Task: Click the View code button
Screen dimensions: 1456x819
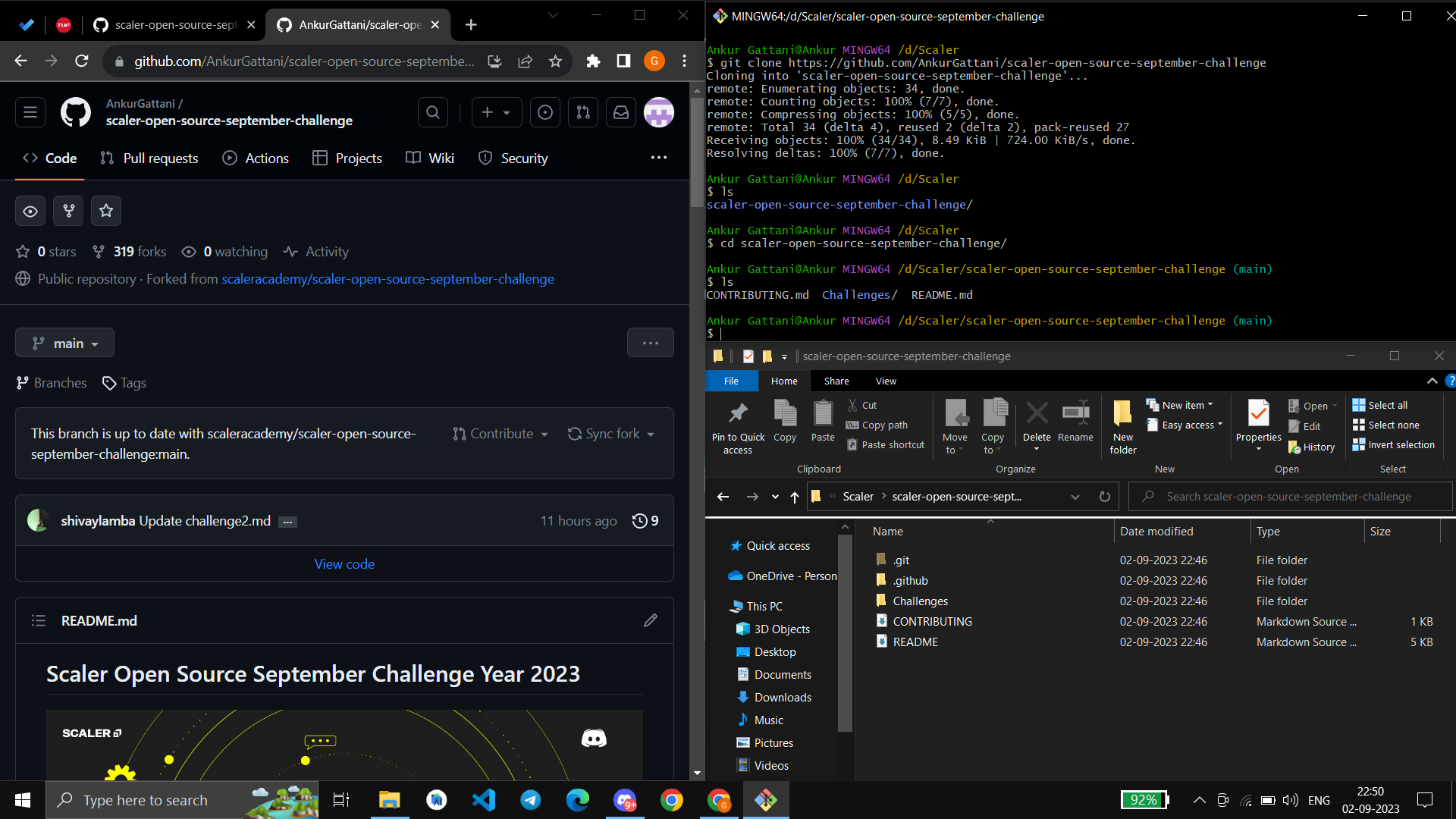Action: click(344, 563)
